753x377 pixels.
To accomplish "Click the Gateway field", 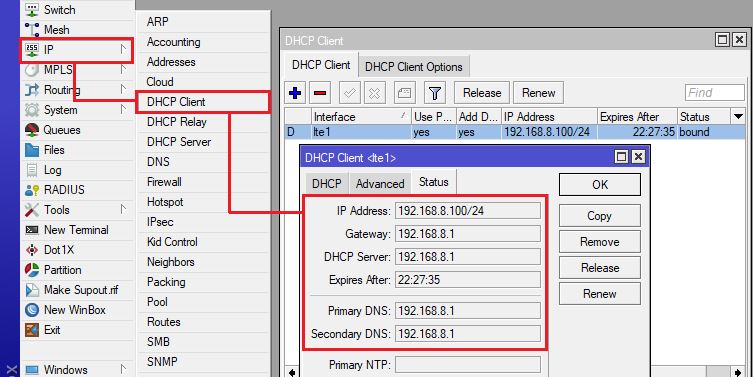I will 468,234.
